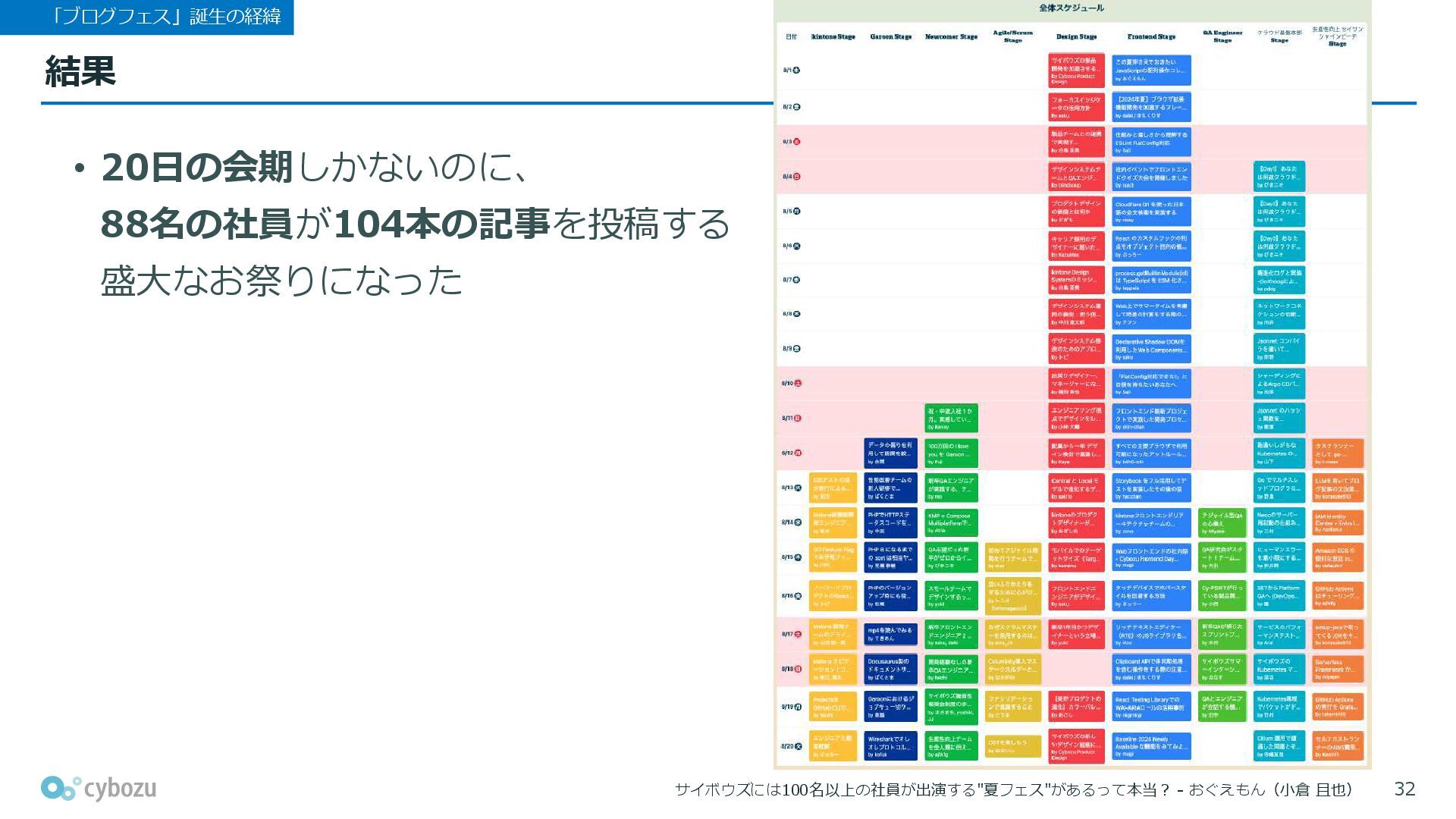The height and width of the screenshot is (819, 1456).
Task: Open the Wireshark article card by kofuk
Action: pos(890,746)
